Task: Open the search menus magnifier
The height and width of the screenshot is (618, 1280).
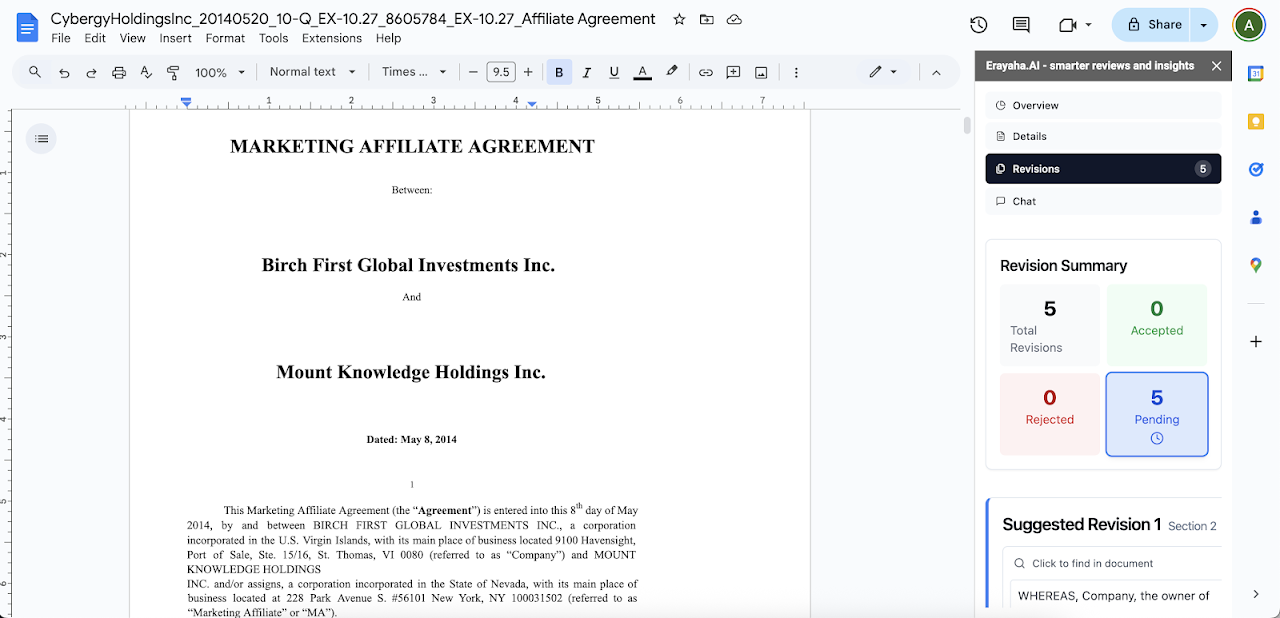Action: (35, 72)
